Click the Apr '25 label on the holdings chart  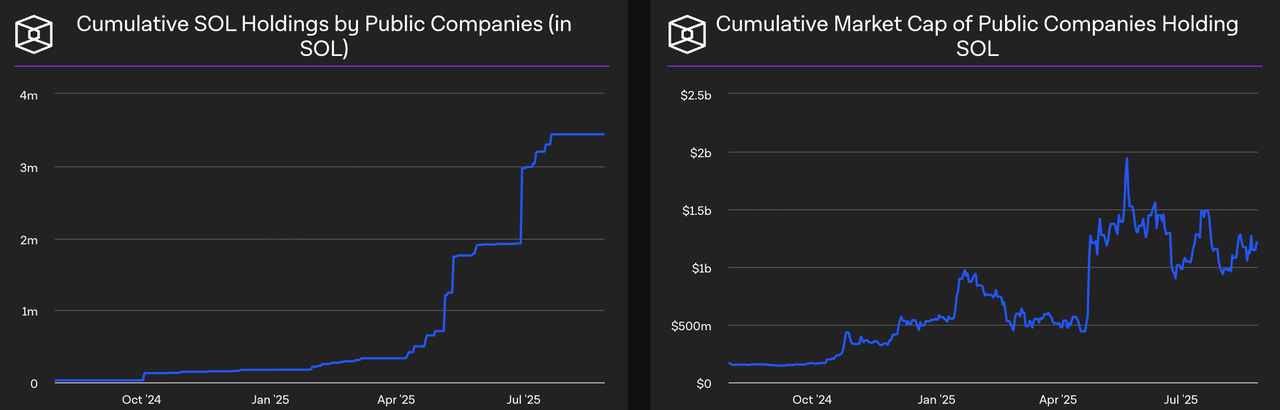pyautogui.click(x=396, y=400)
